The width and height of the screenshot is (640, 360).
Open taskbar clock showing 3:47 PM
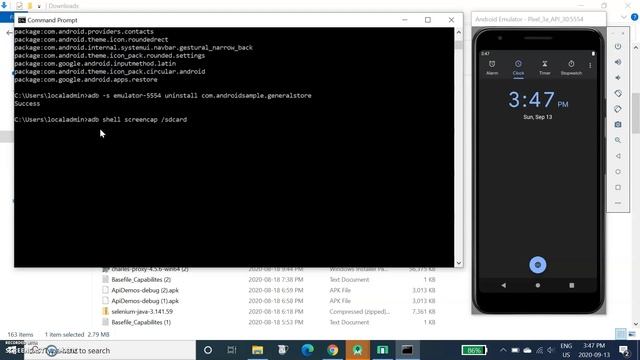[x=594, y=350]
